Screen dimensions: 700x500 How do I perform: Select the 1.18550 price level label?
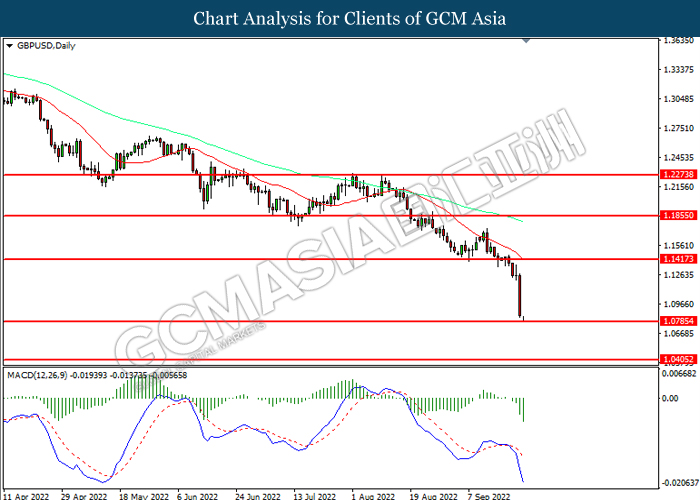pyautogui.click(x=678, y=216)
